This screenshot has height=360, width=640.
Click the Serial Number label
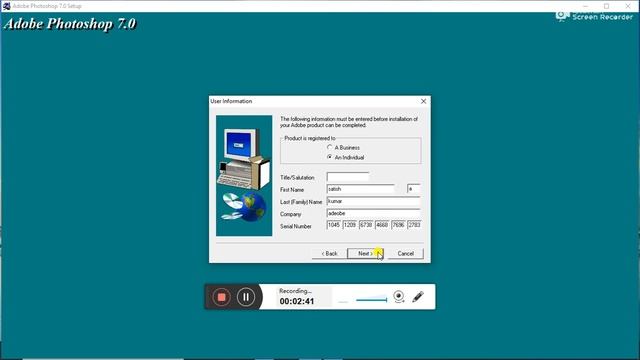296,226
